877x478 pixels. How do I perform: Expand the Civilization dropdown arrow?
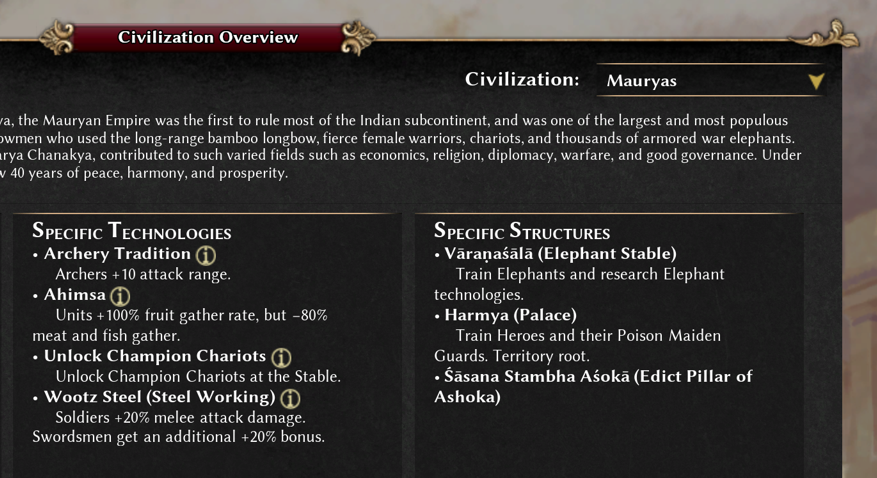816,82
